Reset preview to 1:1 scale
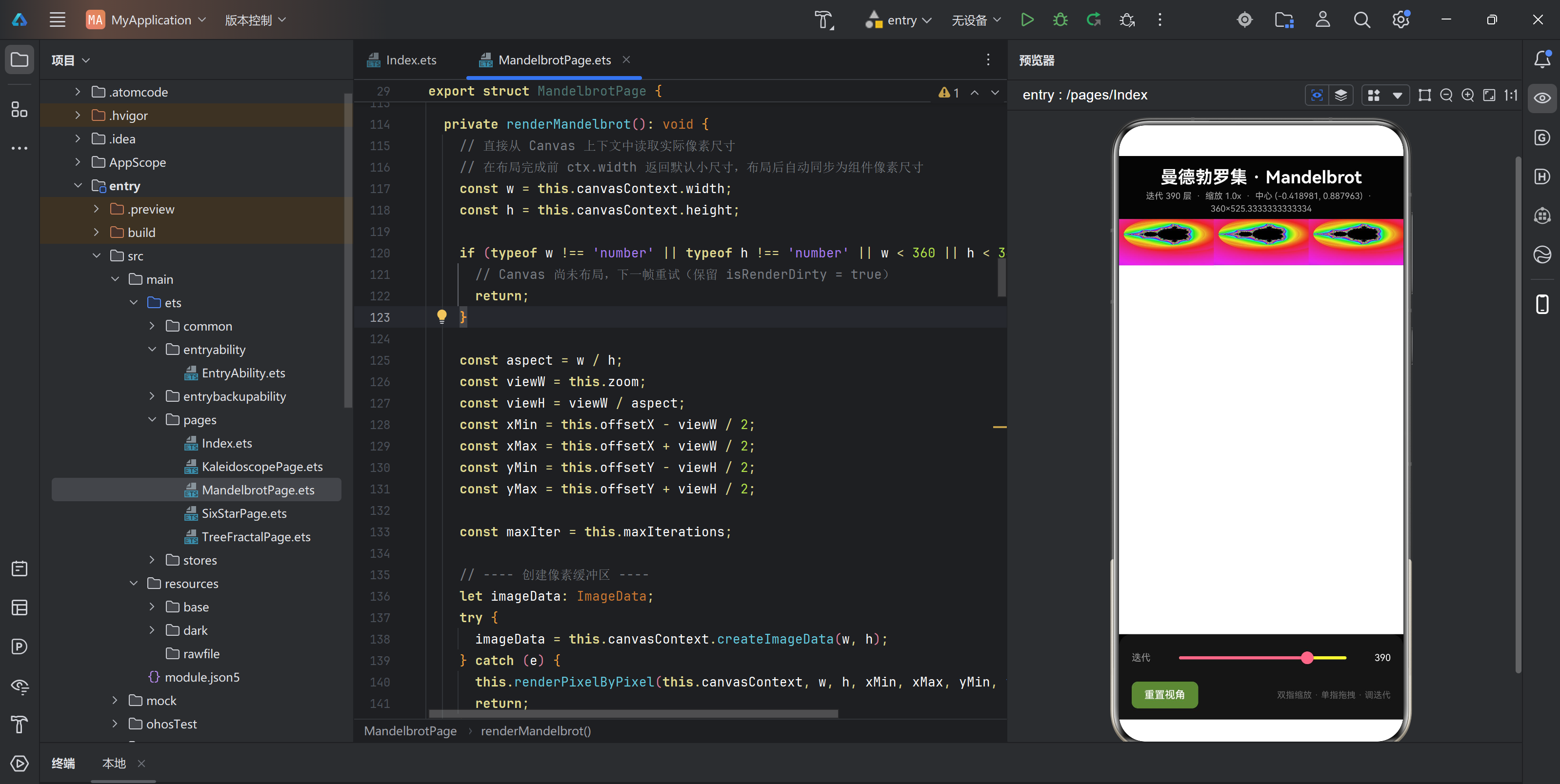This screenshot has height=784, width=1560. pyautogui.click(x=1511, y=95)
